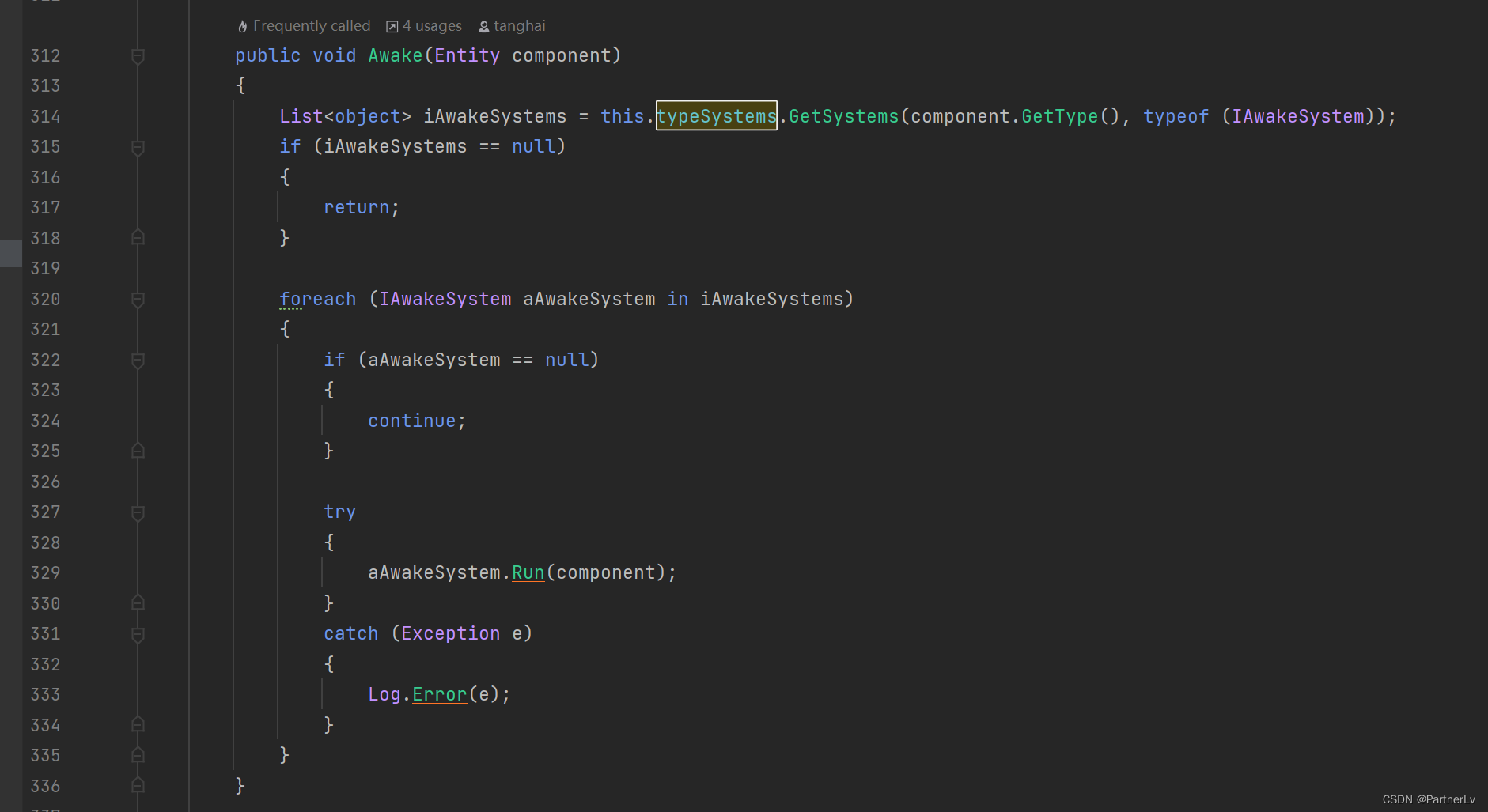Click the try keyword
The image size is (1488, 812).
coord(340,512)
